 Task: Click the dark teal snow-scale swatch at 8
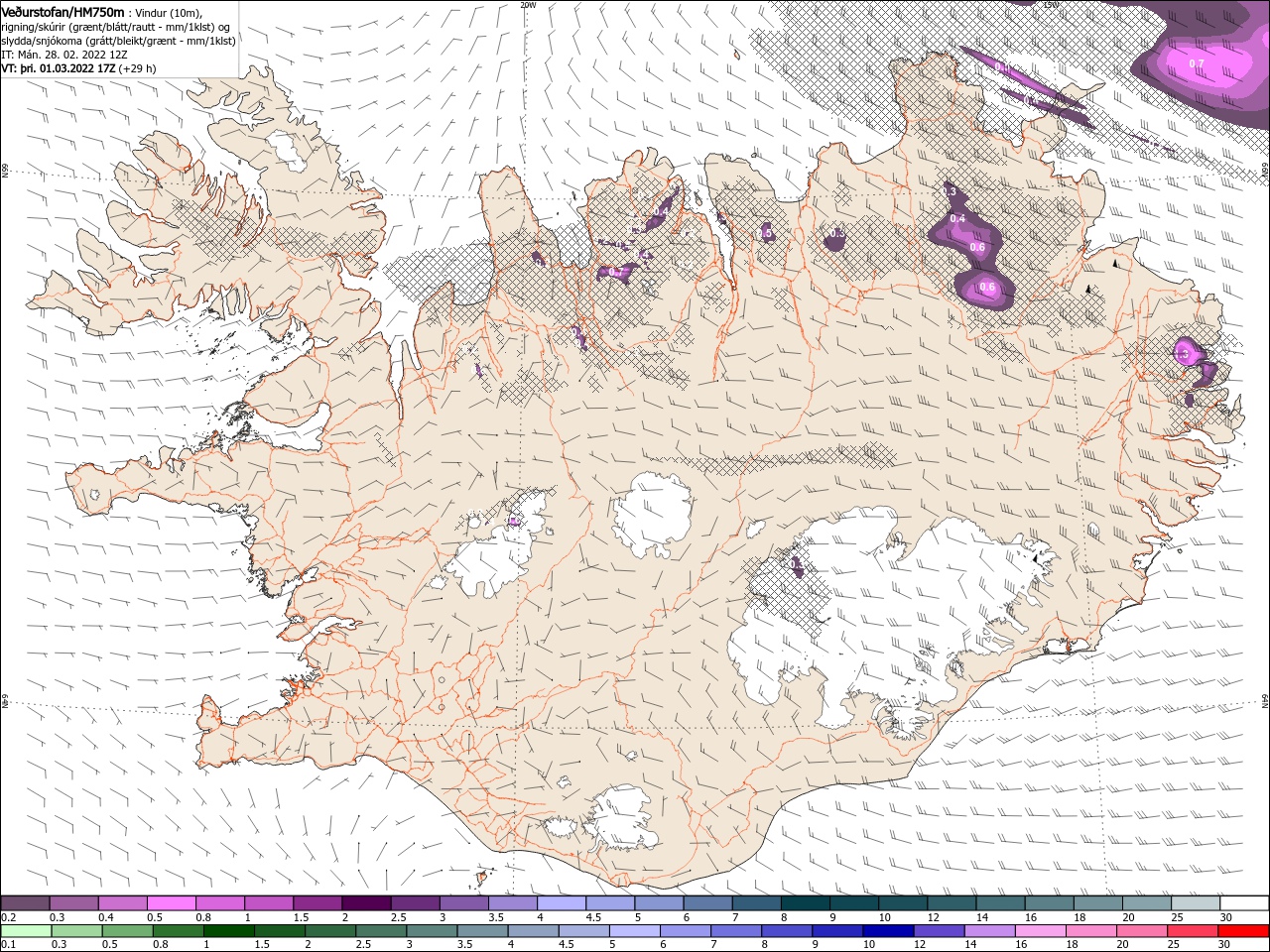(x=806, y=903)
